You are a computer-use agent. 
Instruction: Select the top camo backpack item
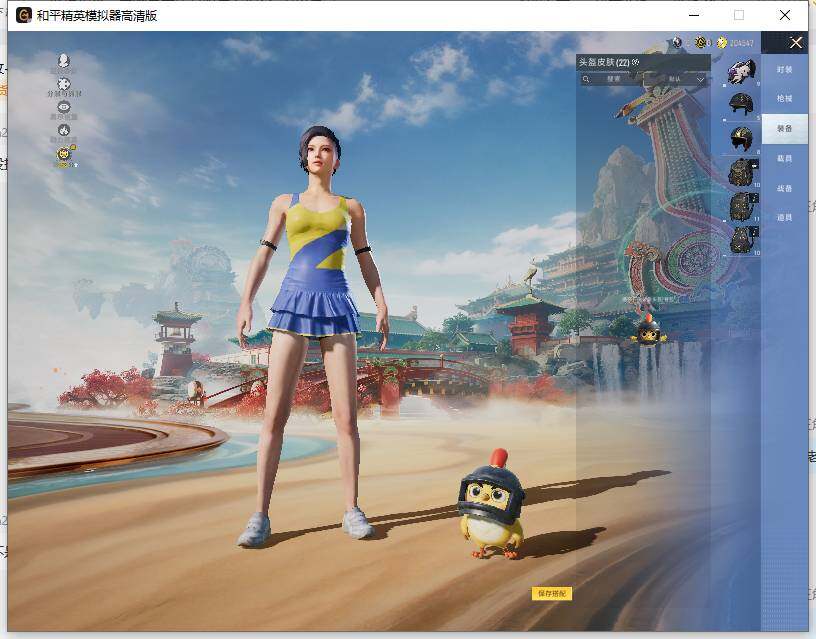click(x=741, y=172)
